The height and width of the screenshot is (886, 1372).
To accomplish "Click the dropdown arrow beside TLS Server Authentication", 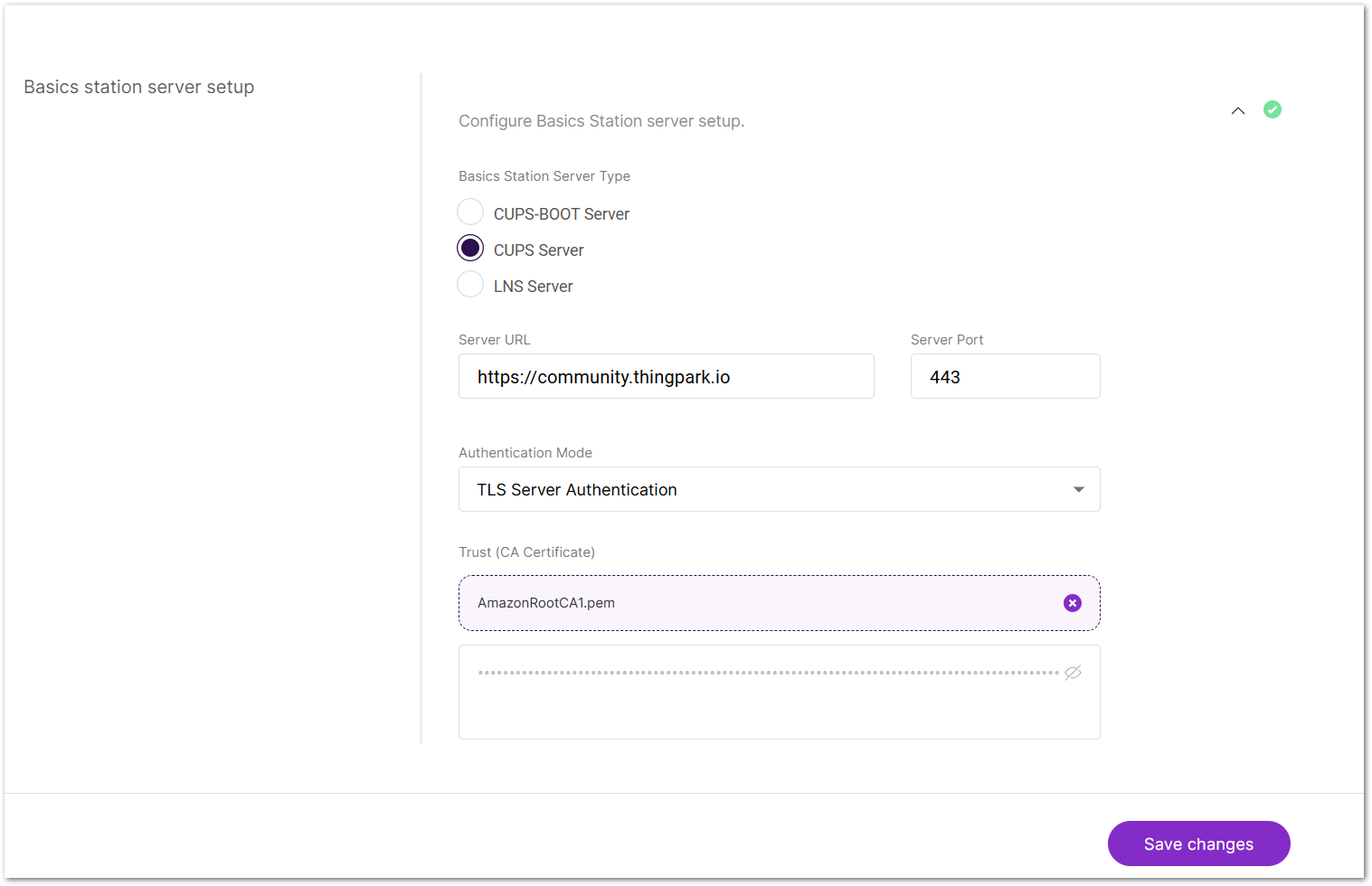I will click(1078, 489).
